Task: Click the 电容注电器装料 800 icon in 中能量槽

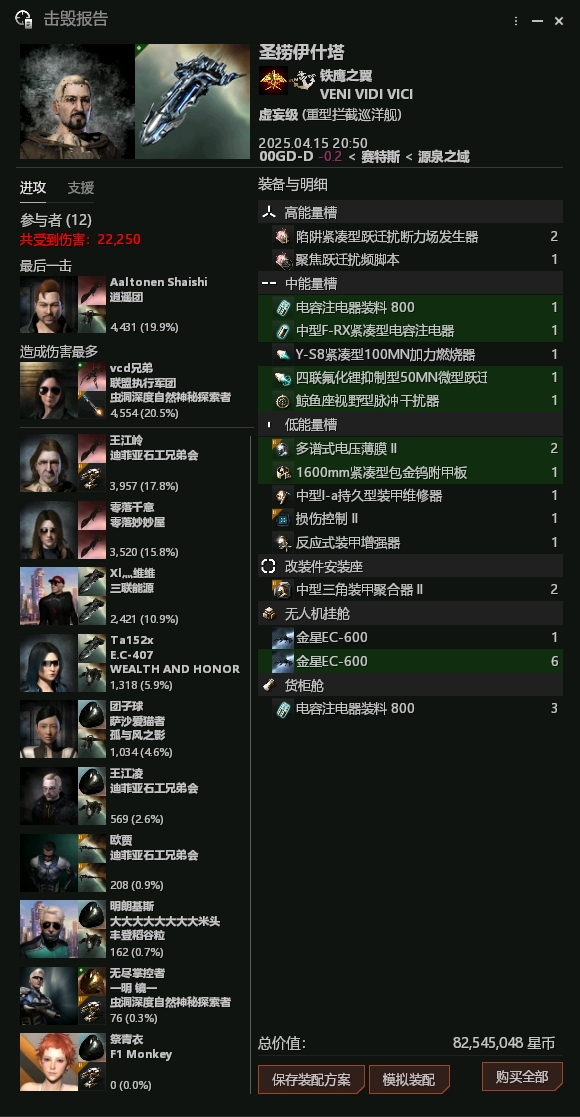Action: 283,307
